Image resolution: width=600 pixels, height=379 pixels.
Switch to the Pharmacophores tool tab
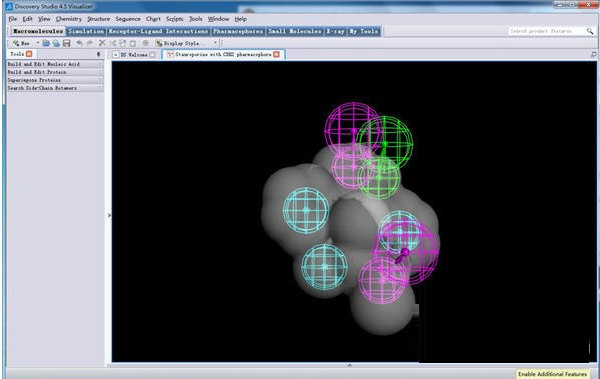238,31
